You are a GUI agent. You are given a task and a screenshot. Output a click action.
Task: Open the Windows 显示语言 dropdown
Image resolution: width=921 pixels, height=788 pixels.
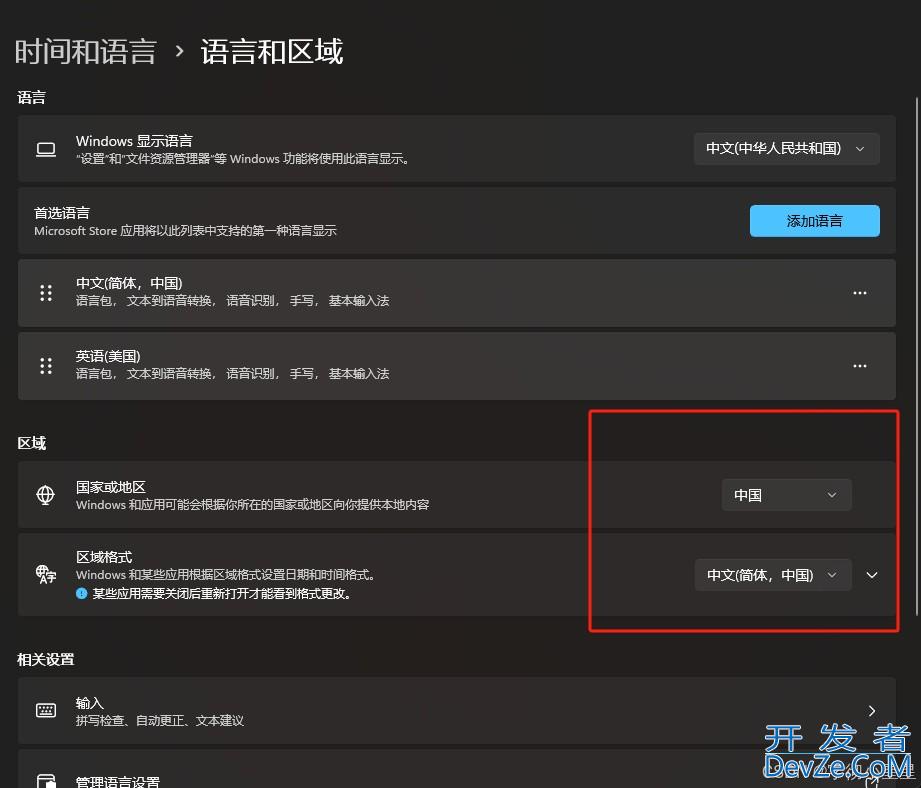786,149
